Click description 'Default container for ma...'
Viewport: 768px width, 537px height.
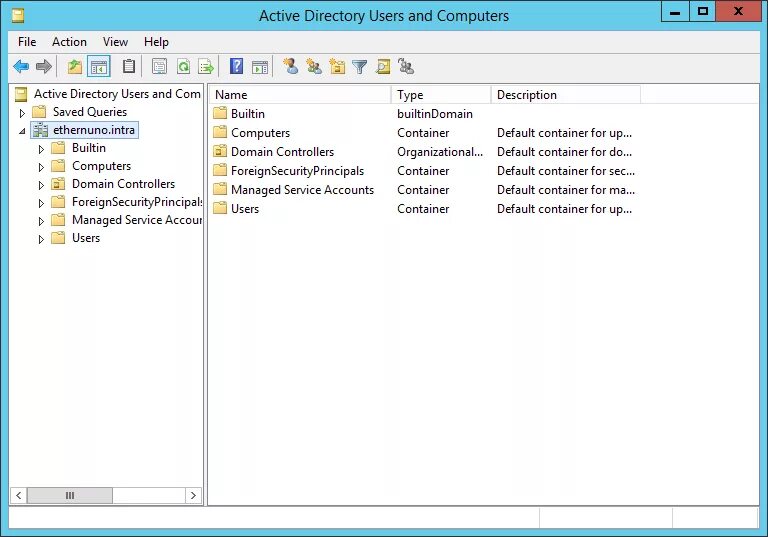566,190
